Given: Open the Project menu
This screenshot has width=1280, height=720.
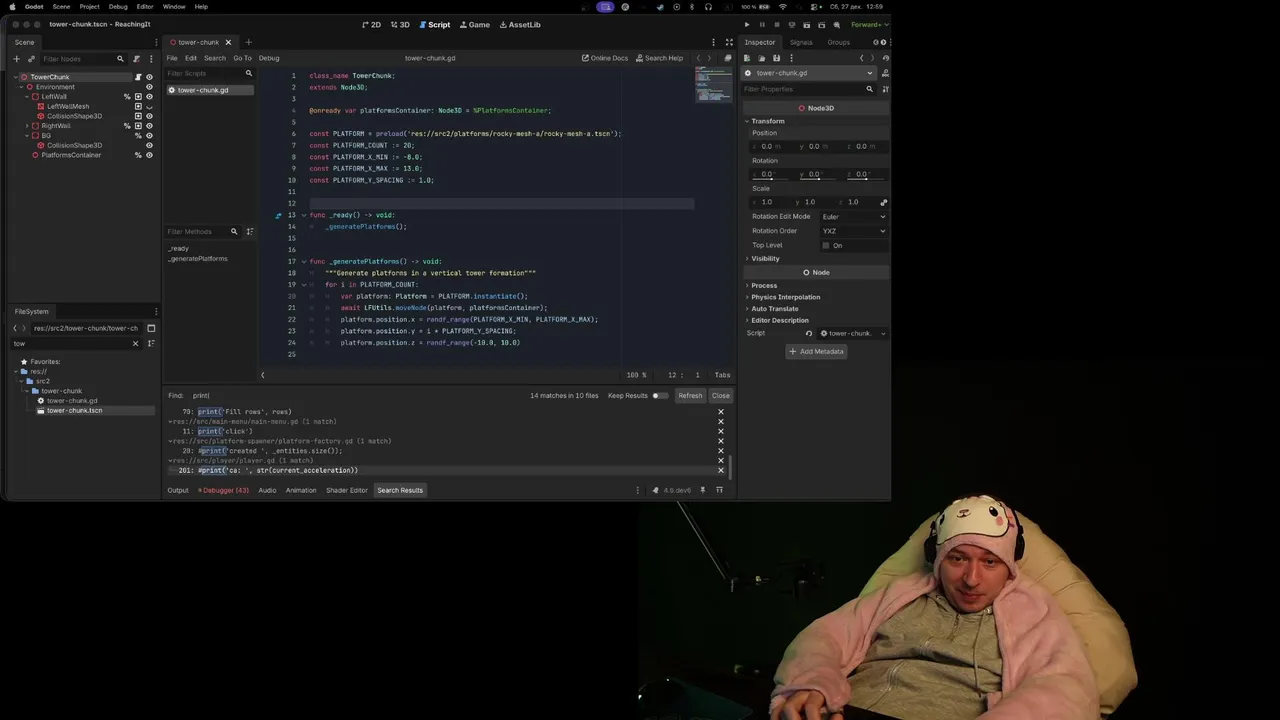Looking at the screenshot, I should pos(89,7).
